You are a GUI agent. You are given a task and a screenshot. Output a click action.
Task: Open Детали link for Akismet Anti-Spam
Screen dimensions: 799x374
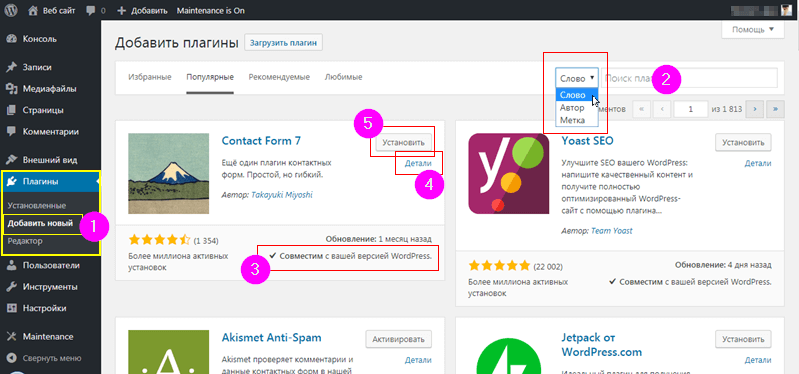pos(418,360)
